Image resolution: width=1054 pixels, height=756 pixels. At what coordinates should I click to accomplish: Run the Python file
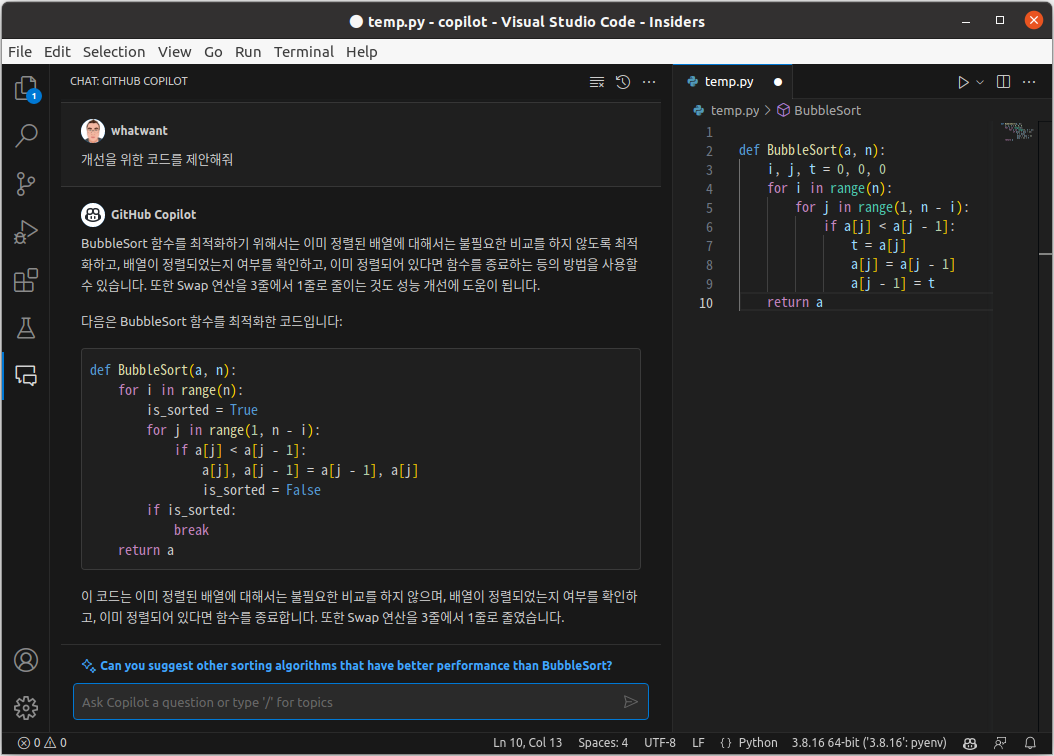tap(963, 82)
